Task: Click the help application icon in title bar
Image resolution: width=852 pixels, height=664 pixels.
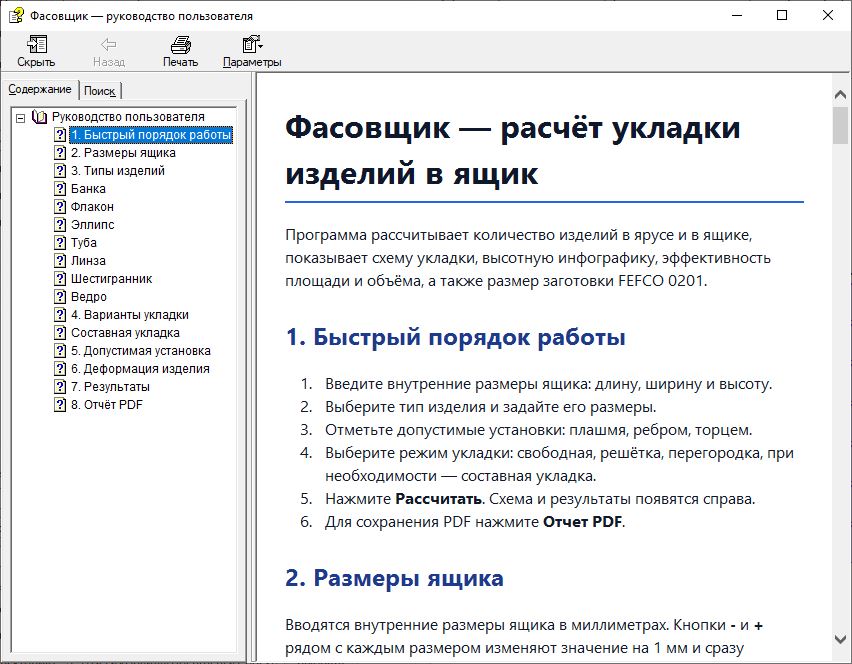Action: point(16,15)
